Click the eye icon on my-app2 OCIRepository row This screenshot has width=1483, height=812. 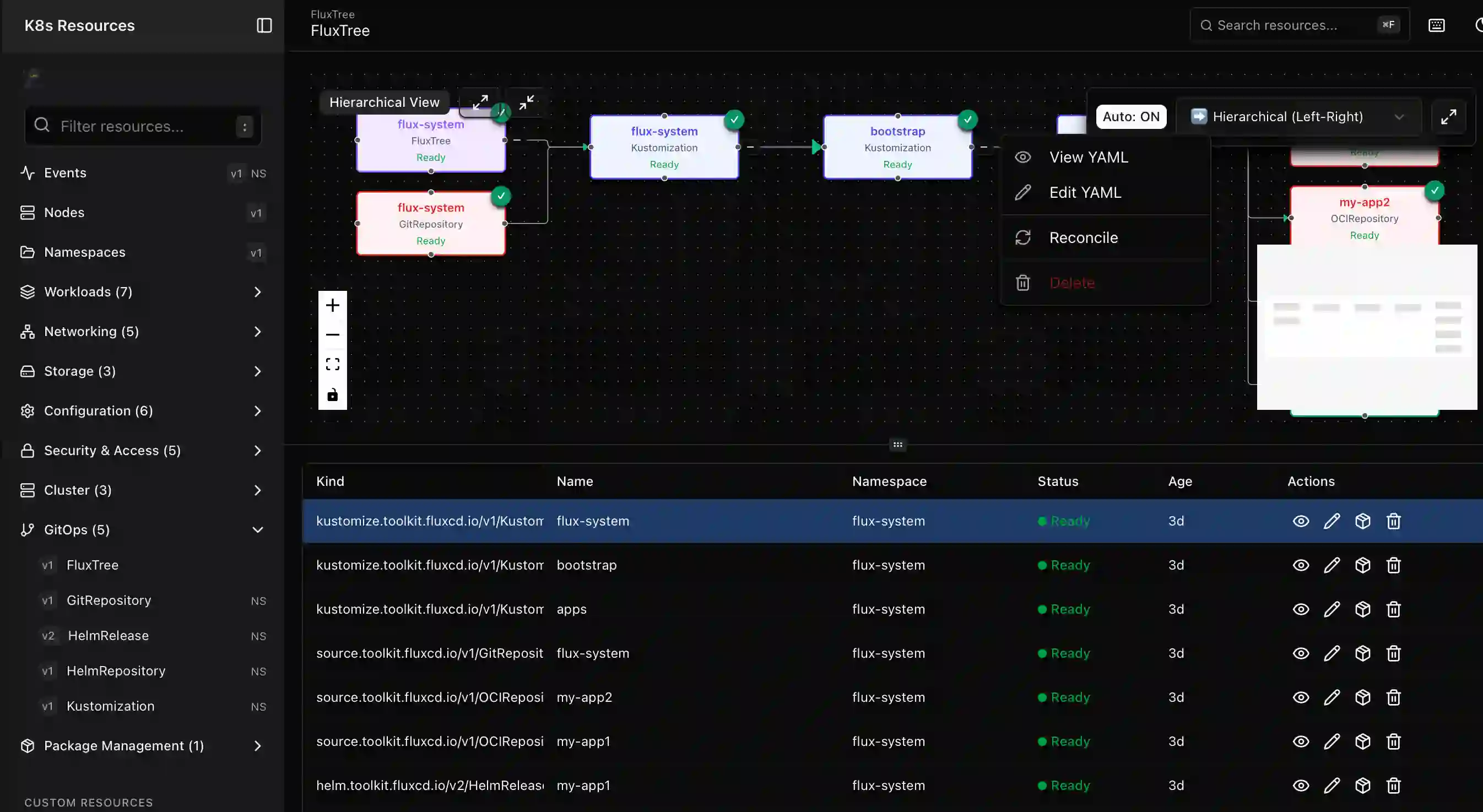tap(1301, 697)
